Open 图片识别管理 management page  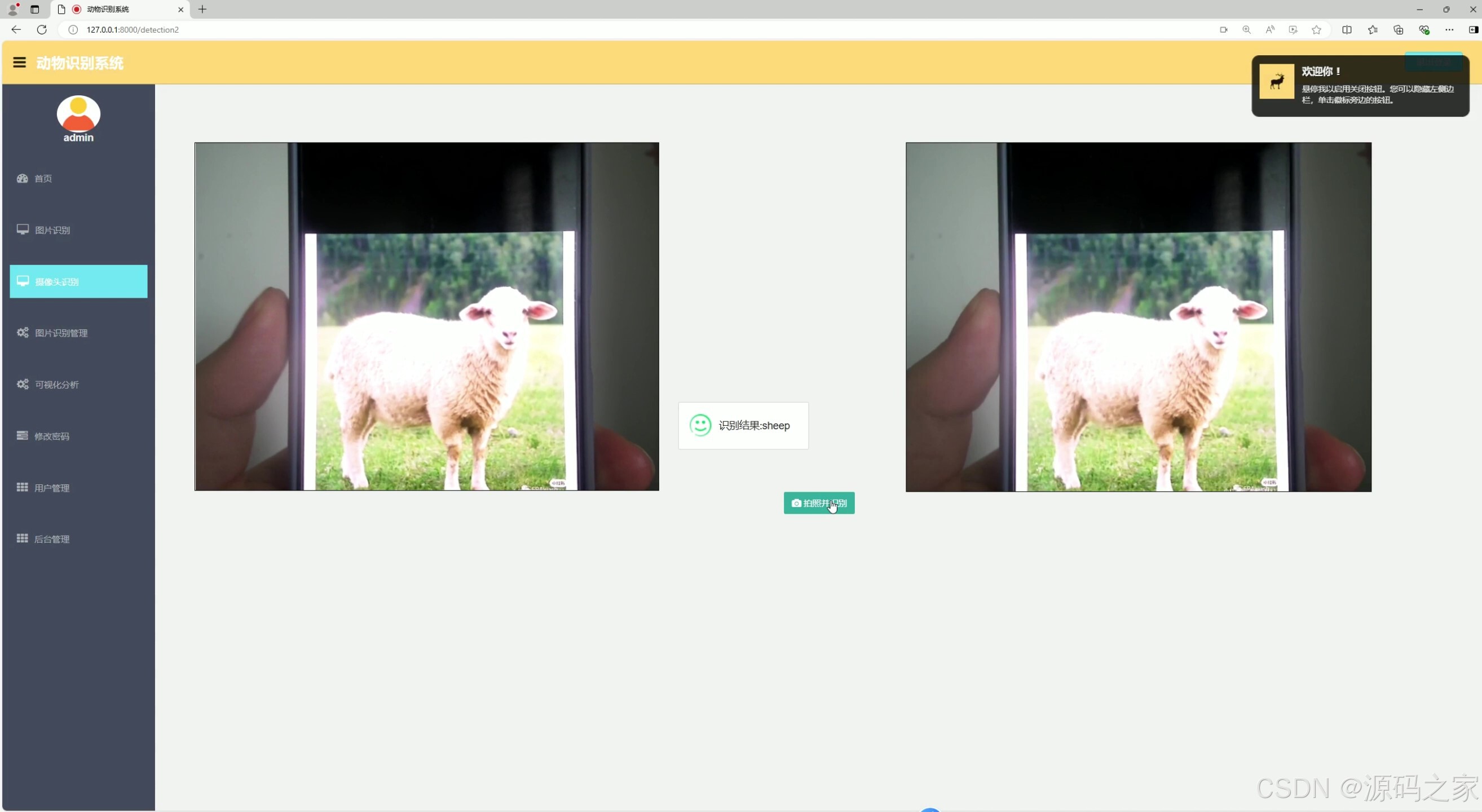(x=61, y=333)
